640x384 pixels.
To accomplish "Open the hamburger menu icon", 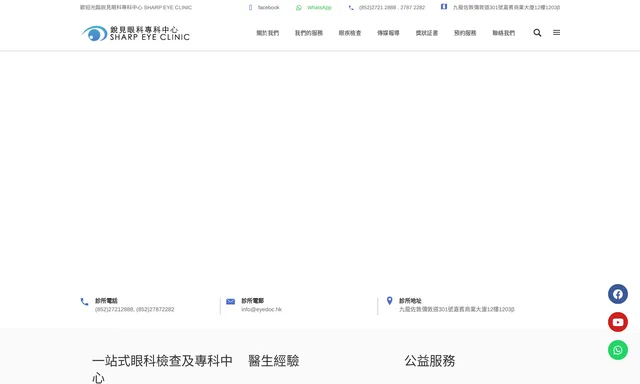I will [556, 33].
